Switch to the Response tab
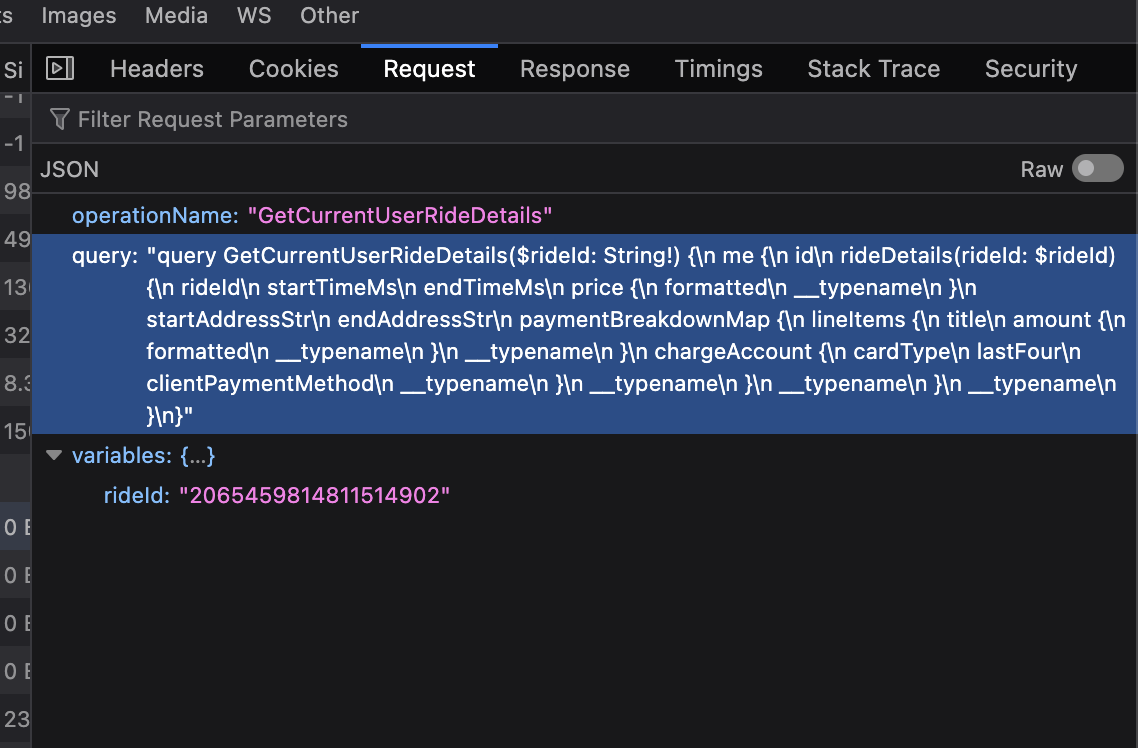1138x748 pixels. tap(575, 69)
